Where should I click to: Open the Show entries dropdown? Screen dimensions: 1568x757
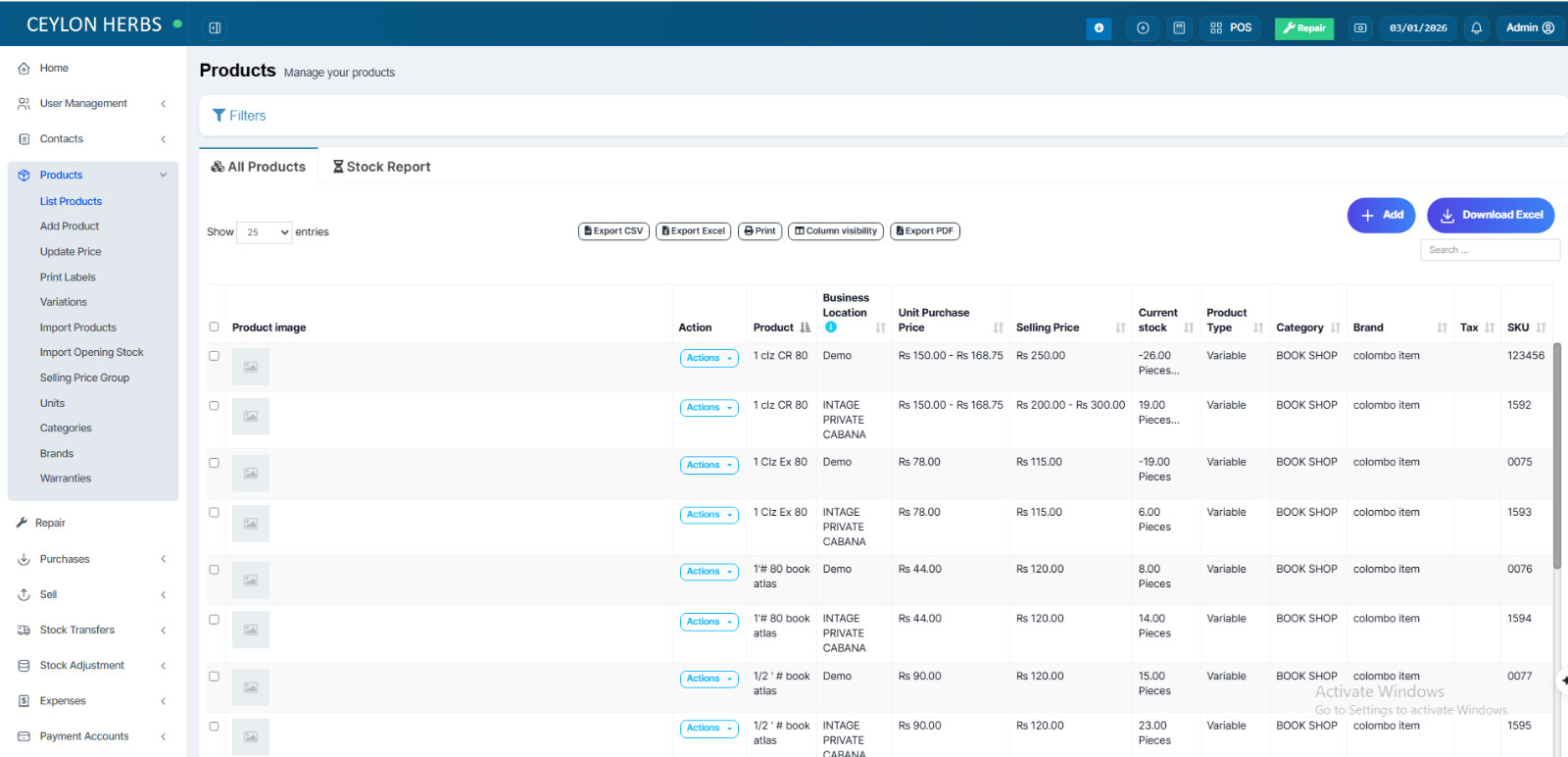[264, 232]
